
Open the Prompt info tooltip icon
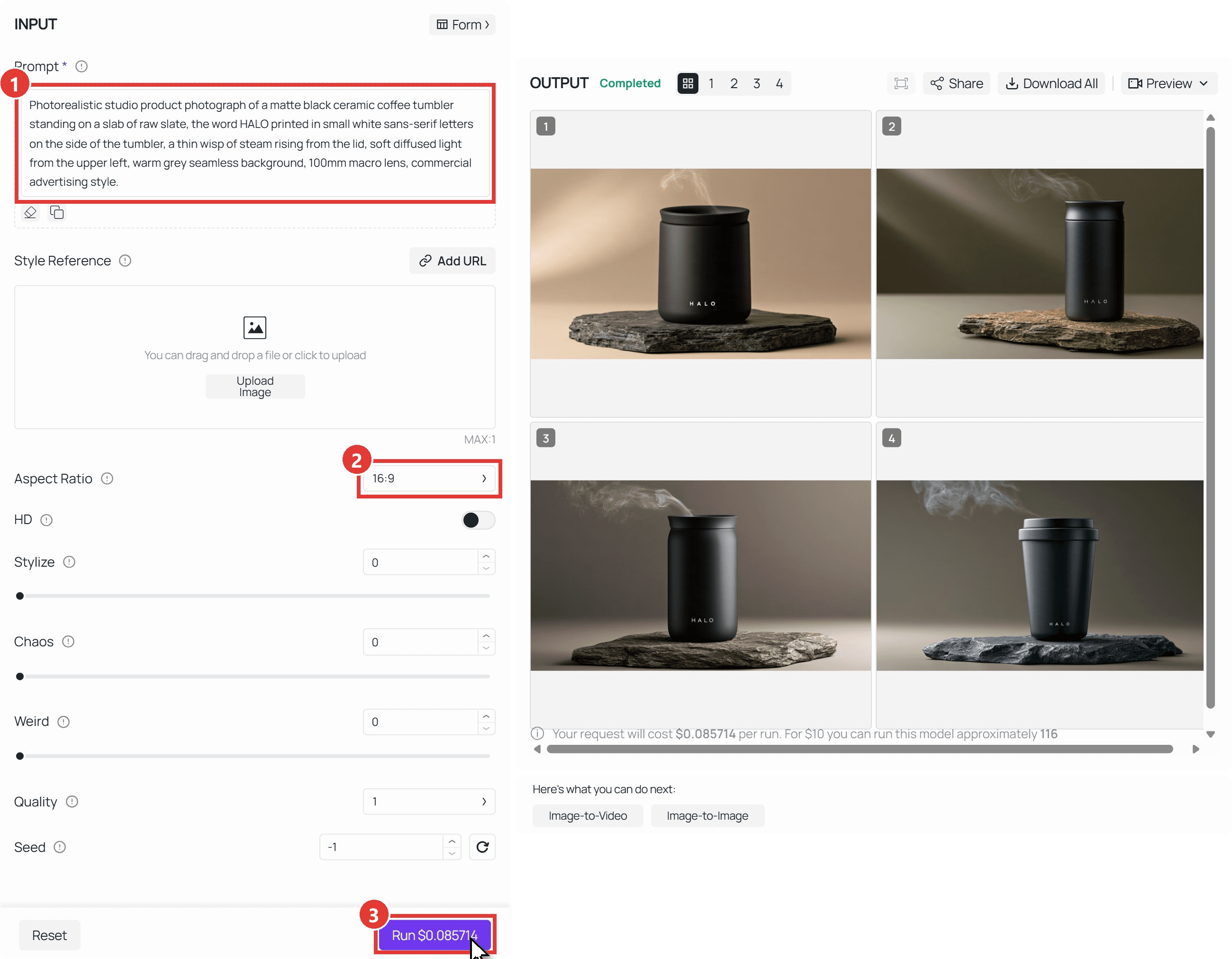point(81,66)
